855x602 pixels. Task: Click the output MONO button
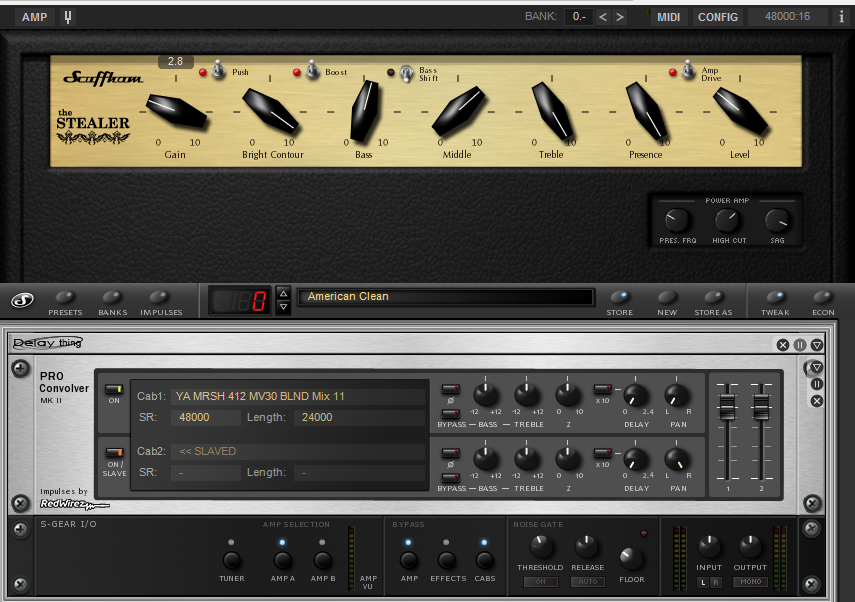[x=751, y=582]
